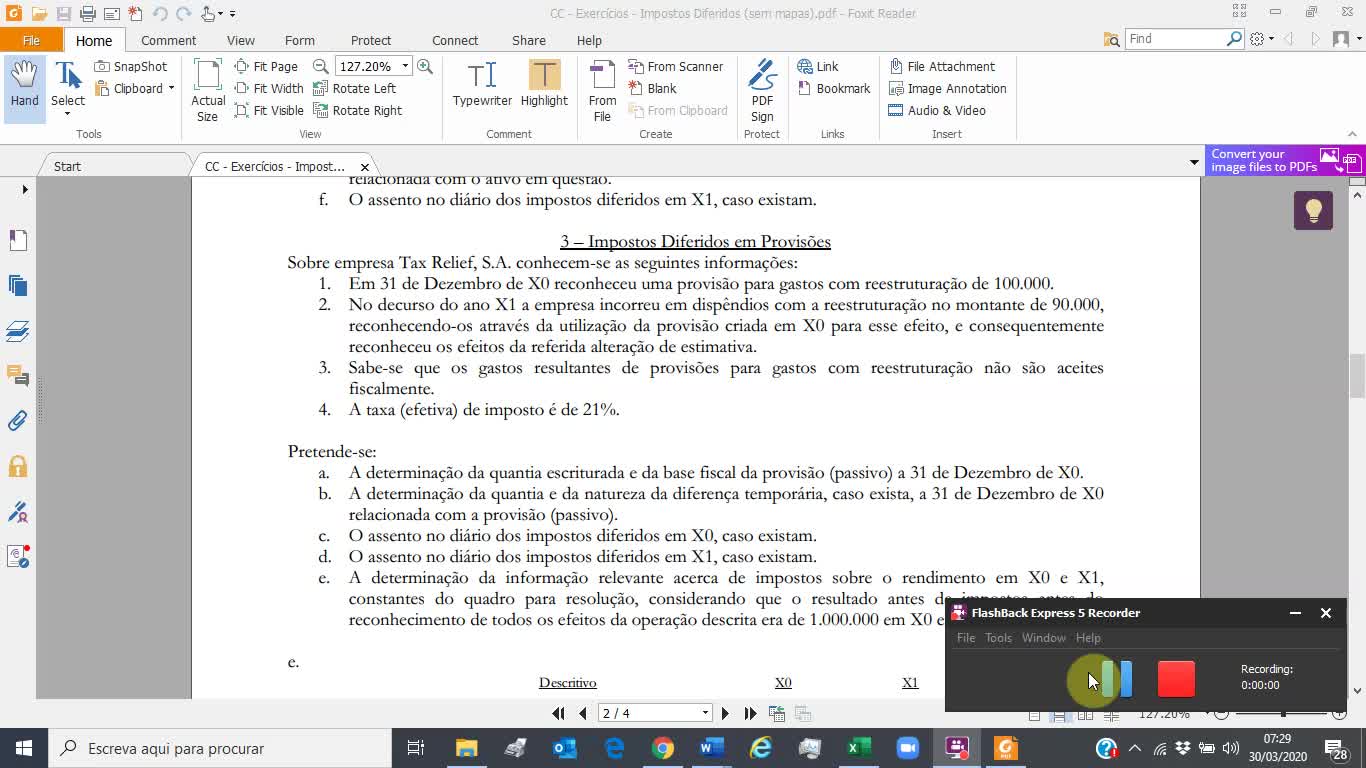Insert a File Attachment
This screenshot has height=768, width=1366.
click(942, 66)
